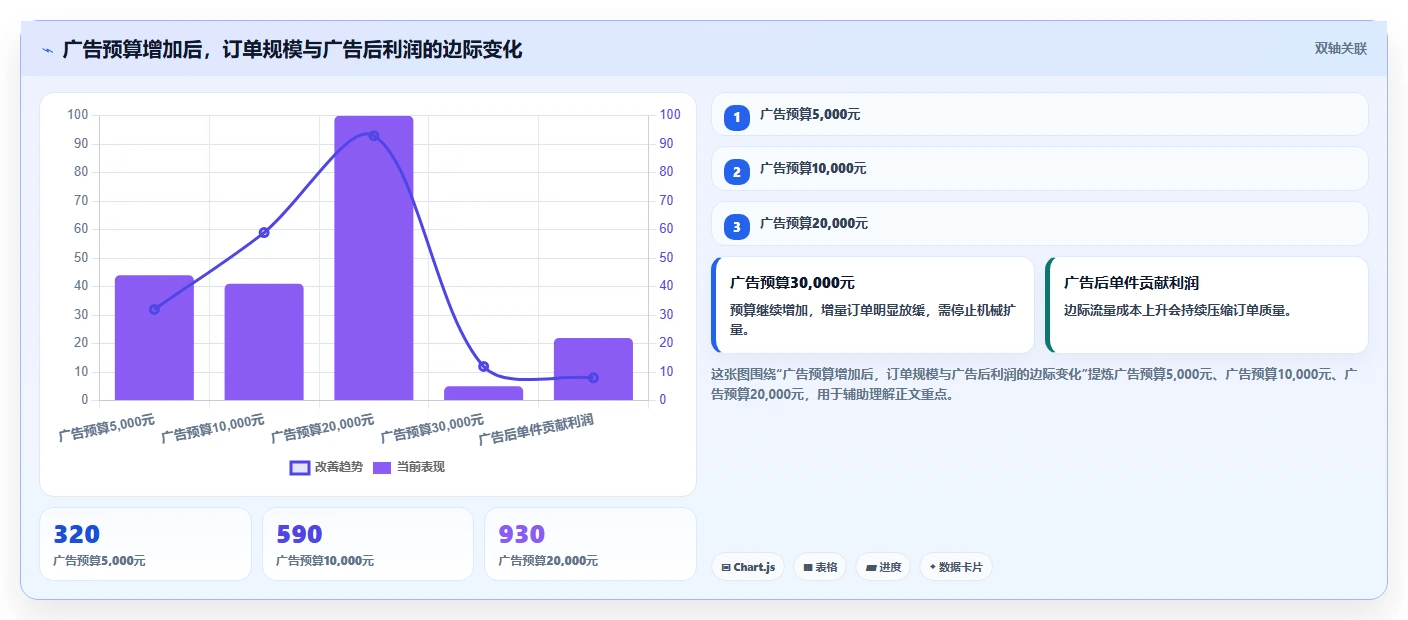
Task: Select the 进度 tag chip
Action: [883, 567]
